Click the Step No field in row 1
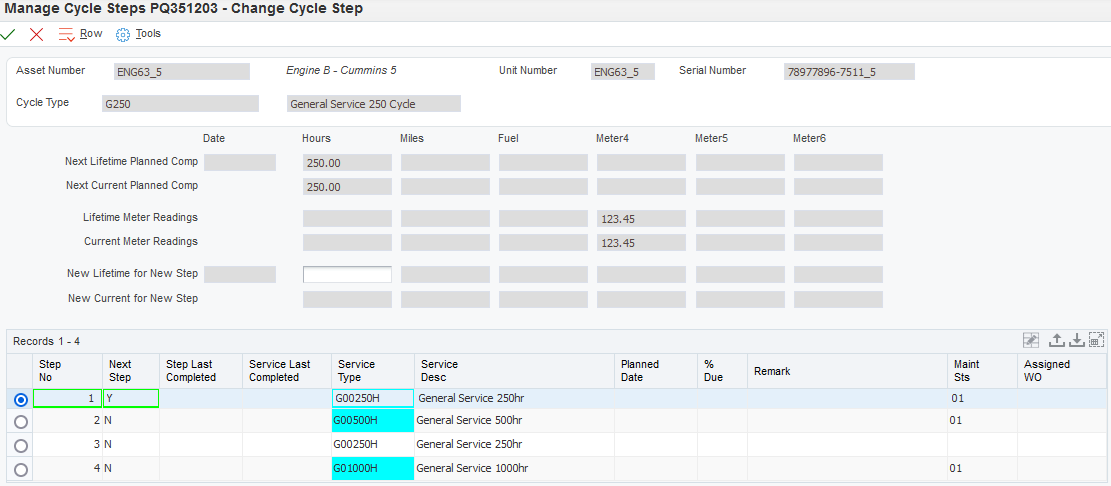 pyautogui.click(x=67, y=398)
